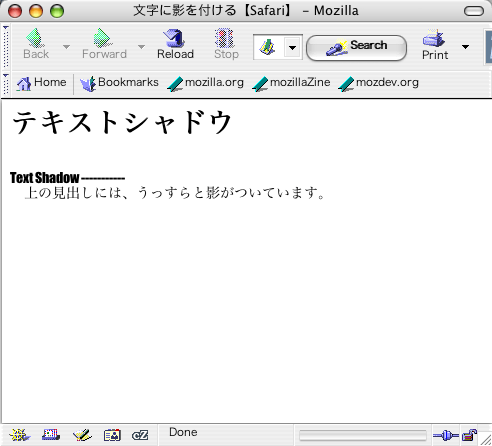Image resolution: width=492 pixels, height=446 pixels.
Task: Open the Bookmarks menu
Action: click(119, 83)
